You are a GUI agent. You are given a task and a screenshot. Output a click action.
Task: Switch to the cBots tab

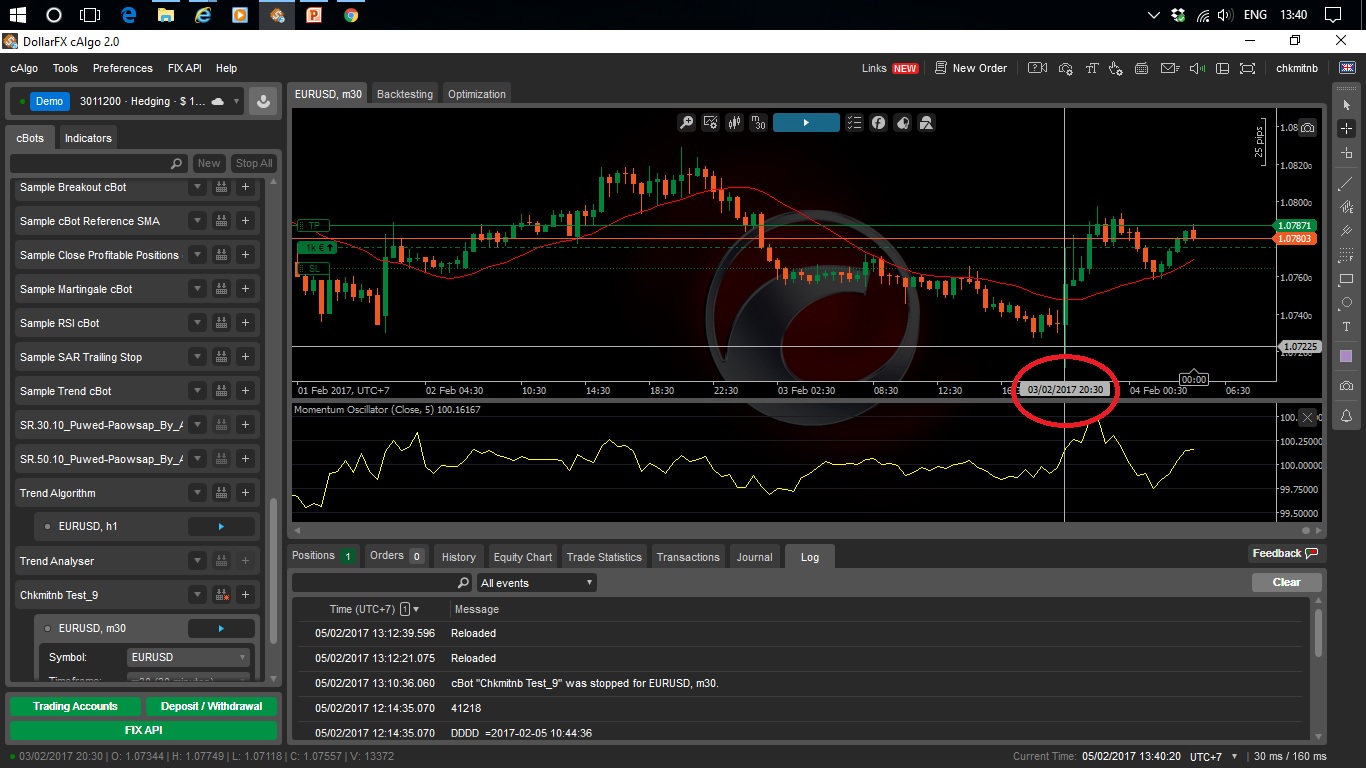coord(30,138)
